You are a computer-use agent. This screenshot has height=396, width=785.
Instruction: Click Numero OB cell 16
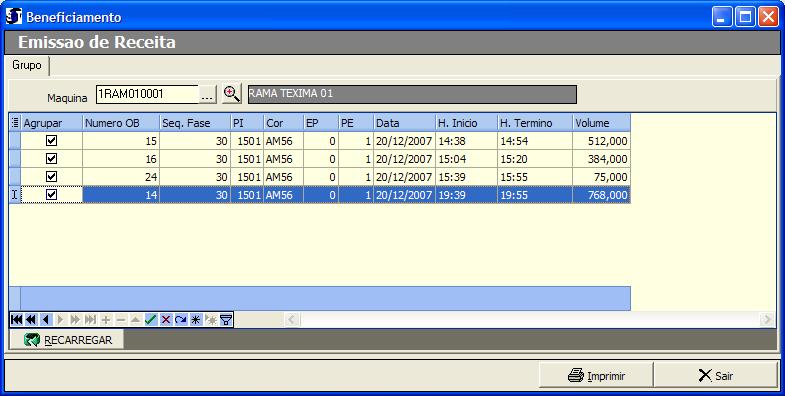121,159
